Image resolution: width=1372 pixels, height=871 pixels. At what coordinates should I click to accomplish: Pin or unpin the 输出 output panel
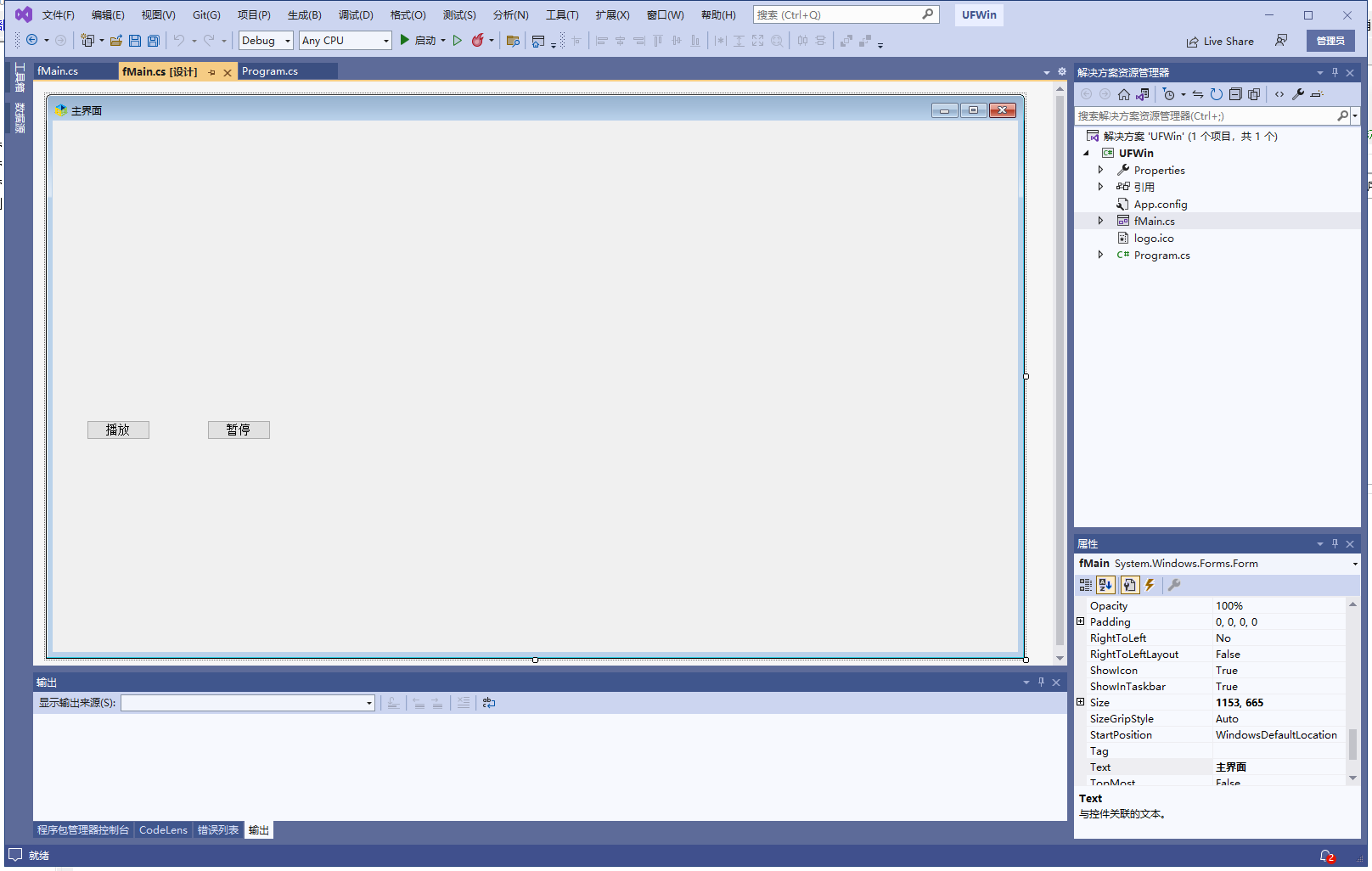click(x=1041, y=683)
